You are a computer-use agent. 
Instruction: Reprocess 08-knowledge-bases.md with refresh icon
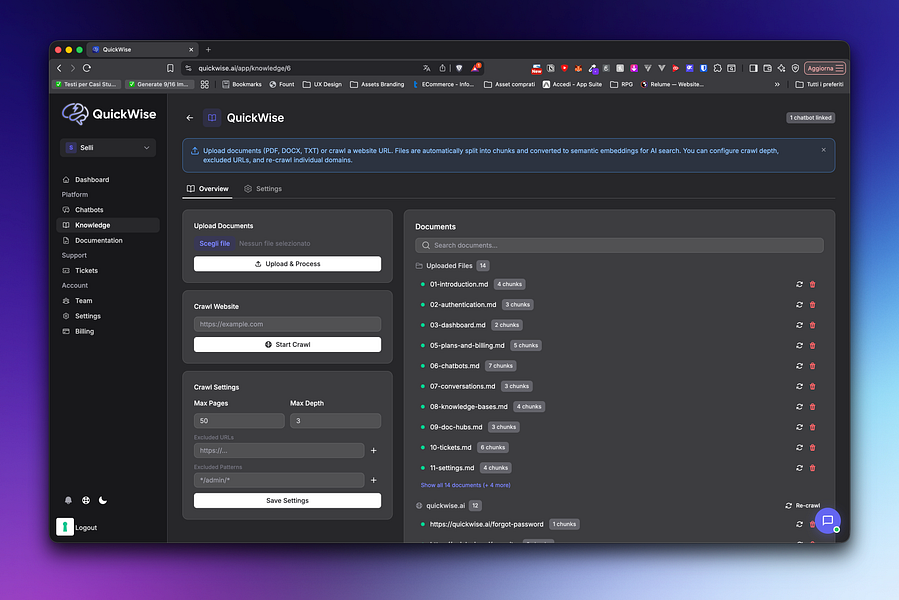[x=799, y=407]
